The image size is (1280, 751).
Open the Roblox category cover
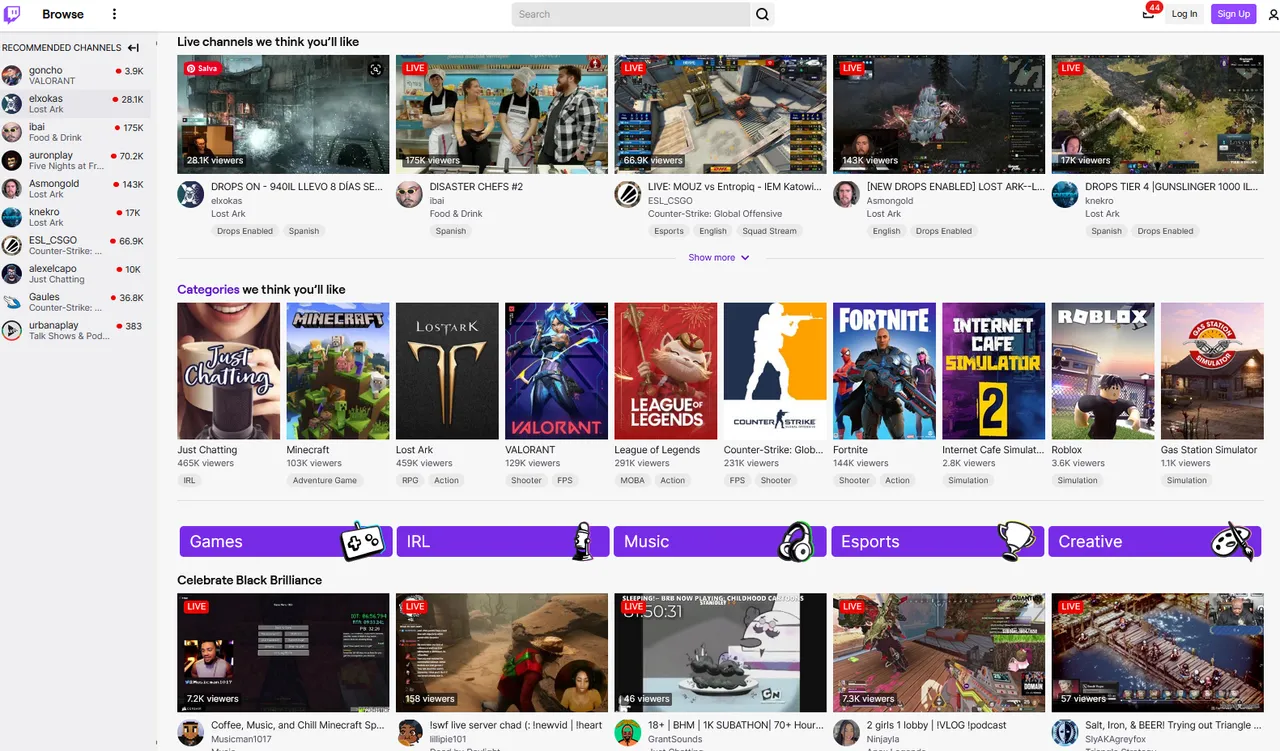[x=1103, y=371]
